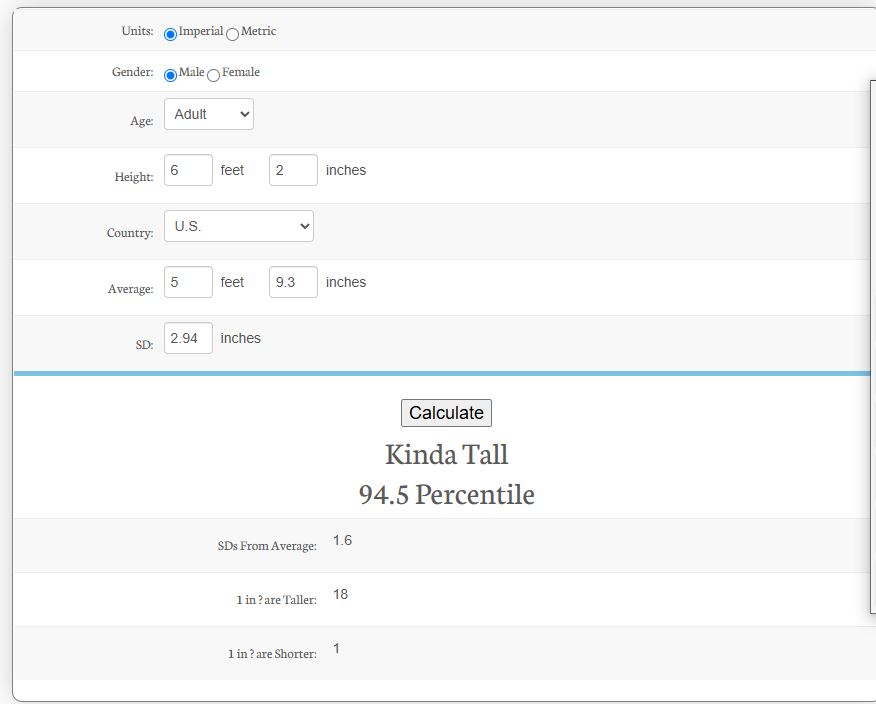876x704 pixels.
Task: Click the '1 in ? are Shorter:' label
Action: click(x=272, y=654)
